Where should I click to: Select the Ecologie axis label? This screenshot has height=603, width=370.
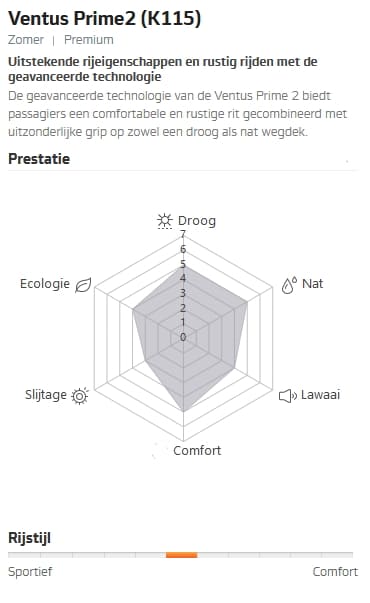tap(45, 284)
